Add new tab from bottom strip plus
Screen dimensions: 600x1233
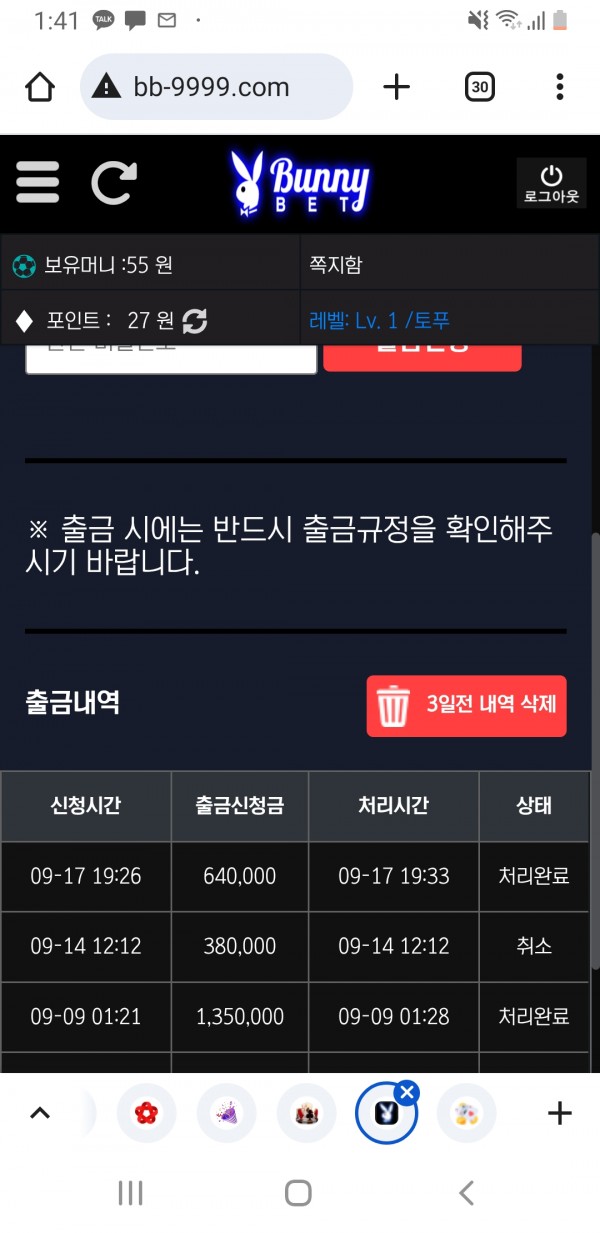coord(560,1113)
